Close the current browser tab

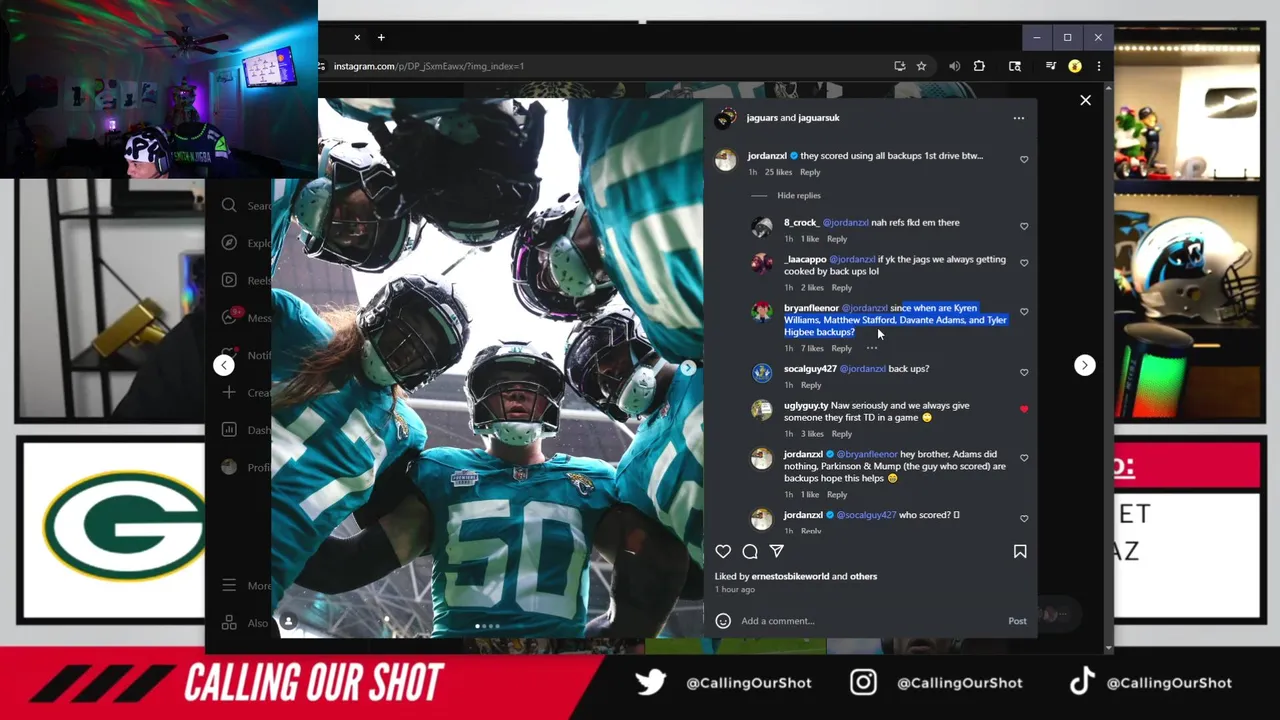(x=357, y=37)
